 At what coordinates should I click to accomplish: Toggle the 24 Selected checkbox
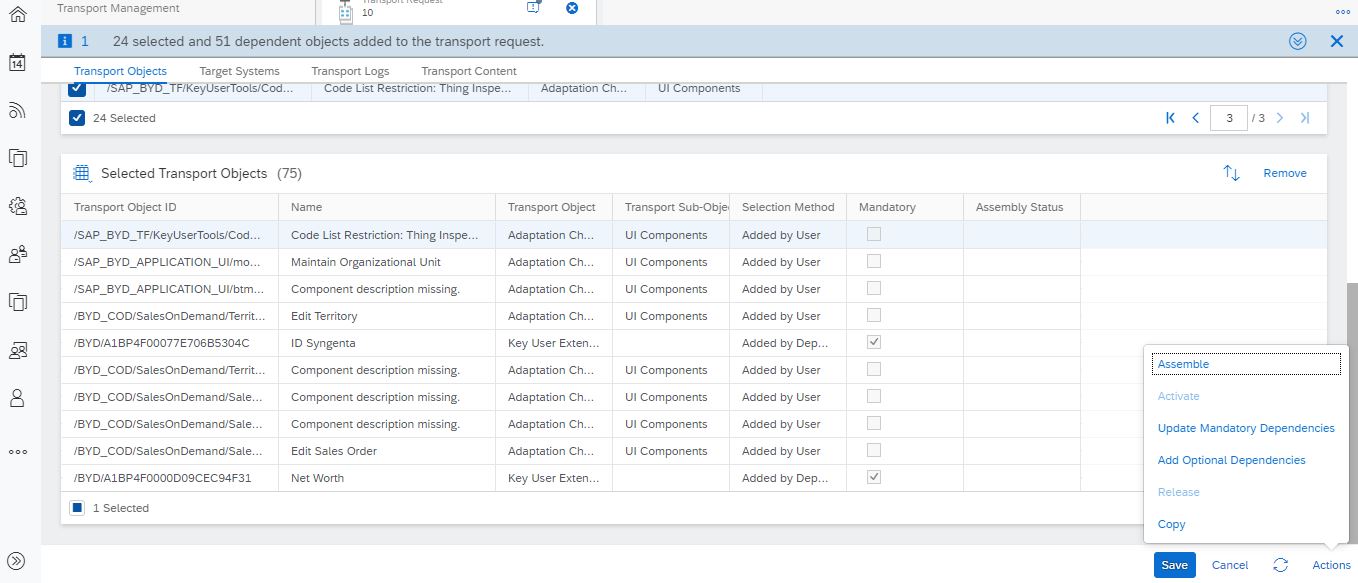click(x=77, y=118)
